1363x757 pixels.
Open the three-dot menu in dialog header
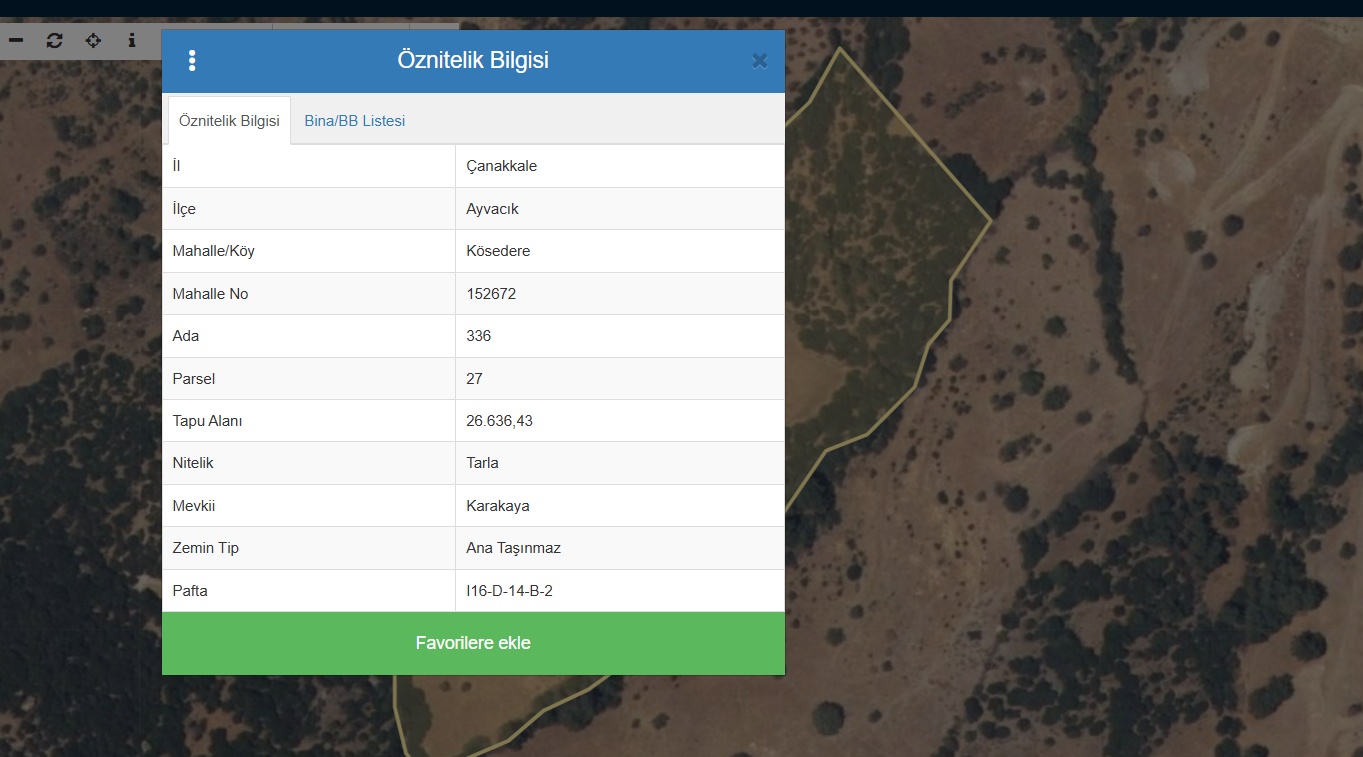point(192,61)
